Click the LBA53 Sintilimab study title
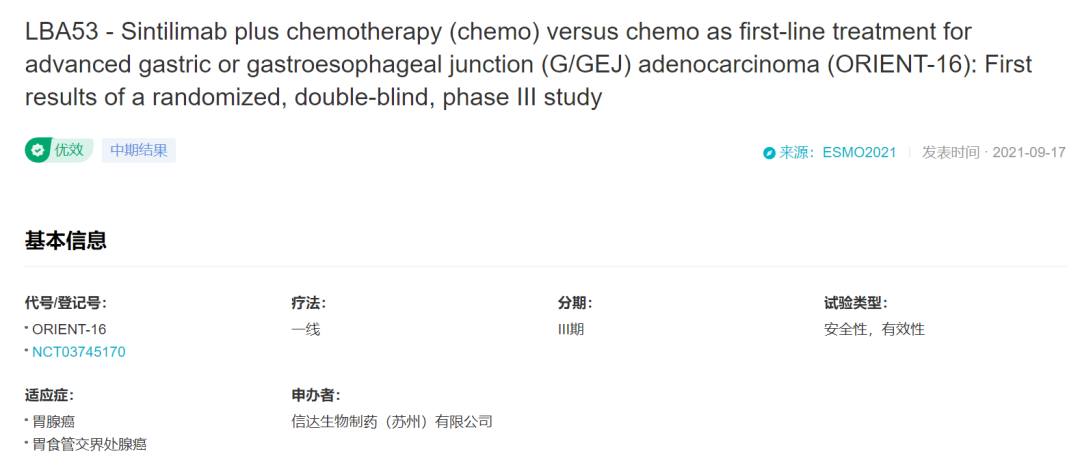1080x473 pixels. 528,64
